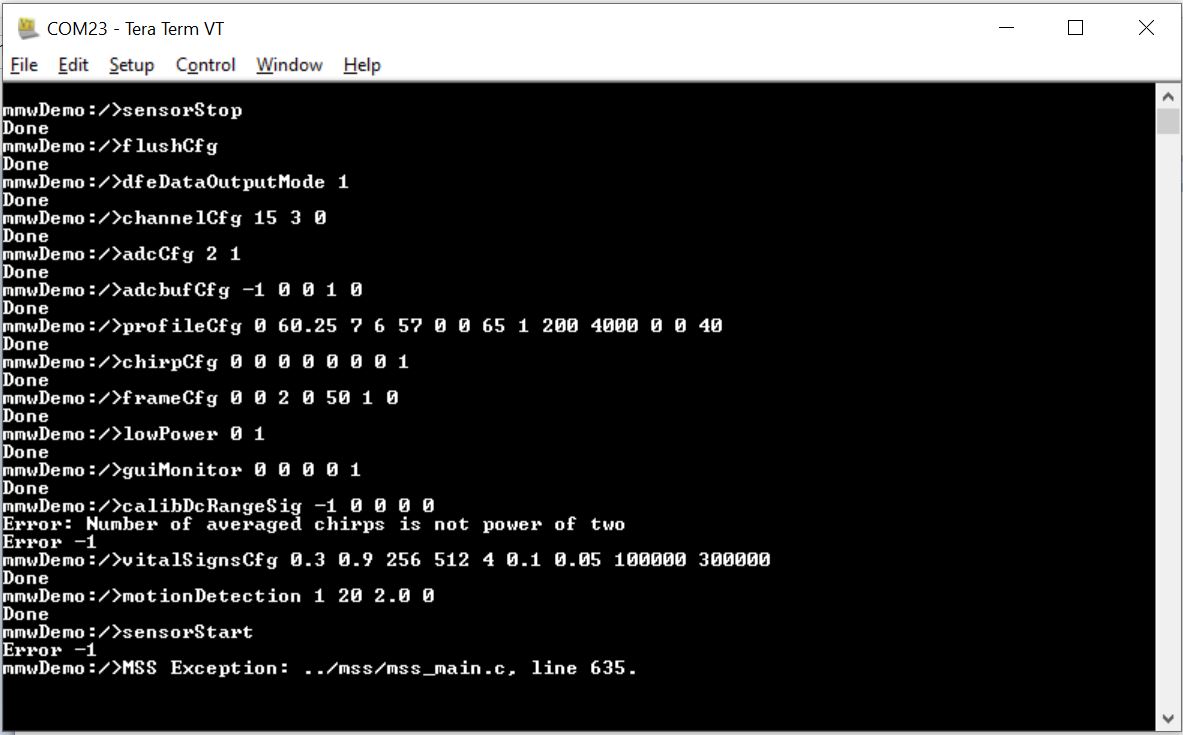The width and height of the screenshot is (1183, 735).
Task: Click the adcbufCfg -1 0 0 1 0 line
Action: coord(183,291)
